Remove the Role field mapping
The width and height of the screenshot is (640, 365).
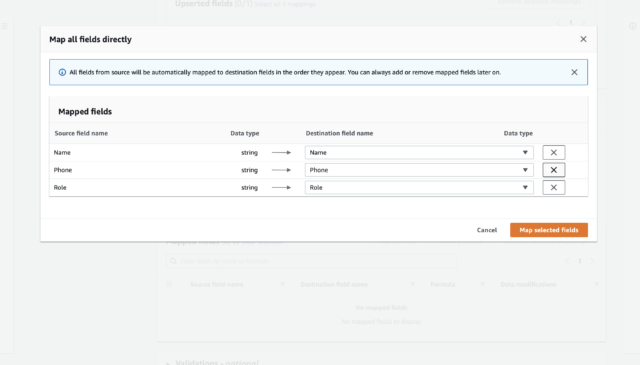pyautogui.click(x=553, y=187)
